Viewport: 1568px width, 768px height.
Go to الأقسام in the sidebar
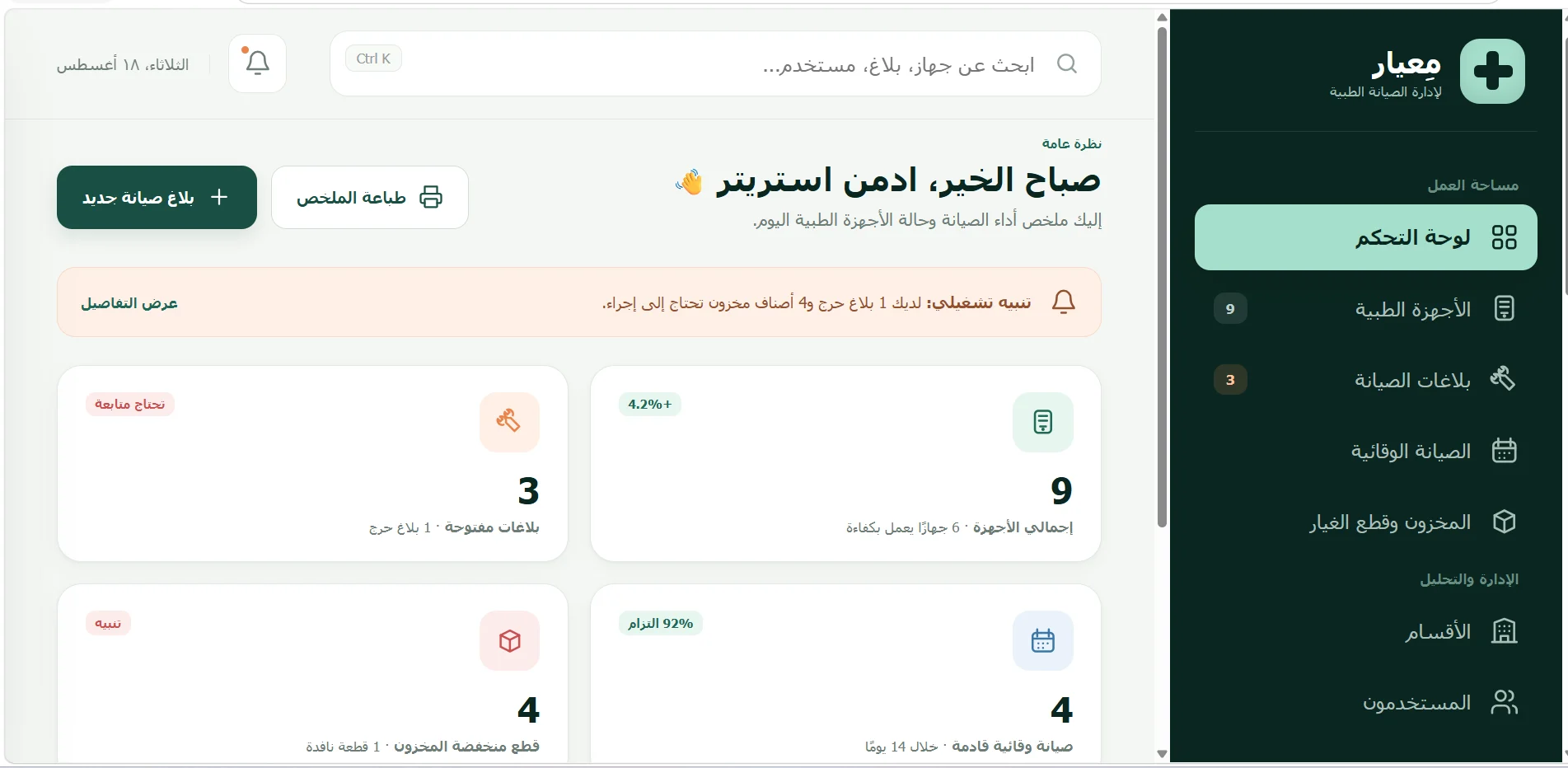tap(1365, 631)
